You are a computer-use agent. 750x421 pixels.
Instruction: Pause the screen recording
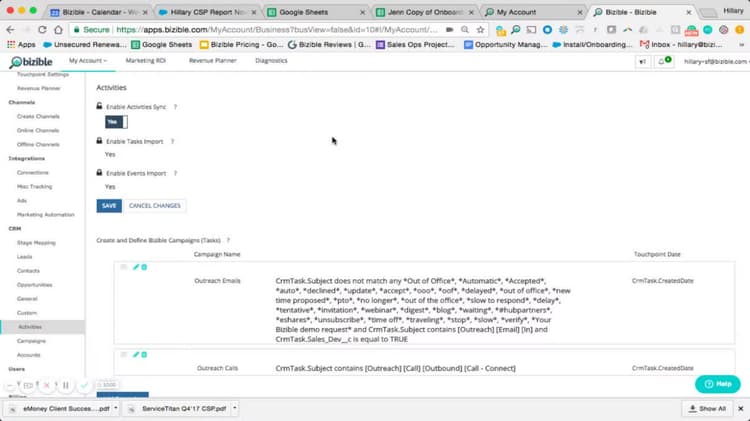[x=66, y=385]
